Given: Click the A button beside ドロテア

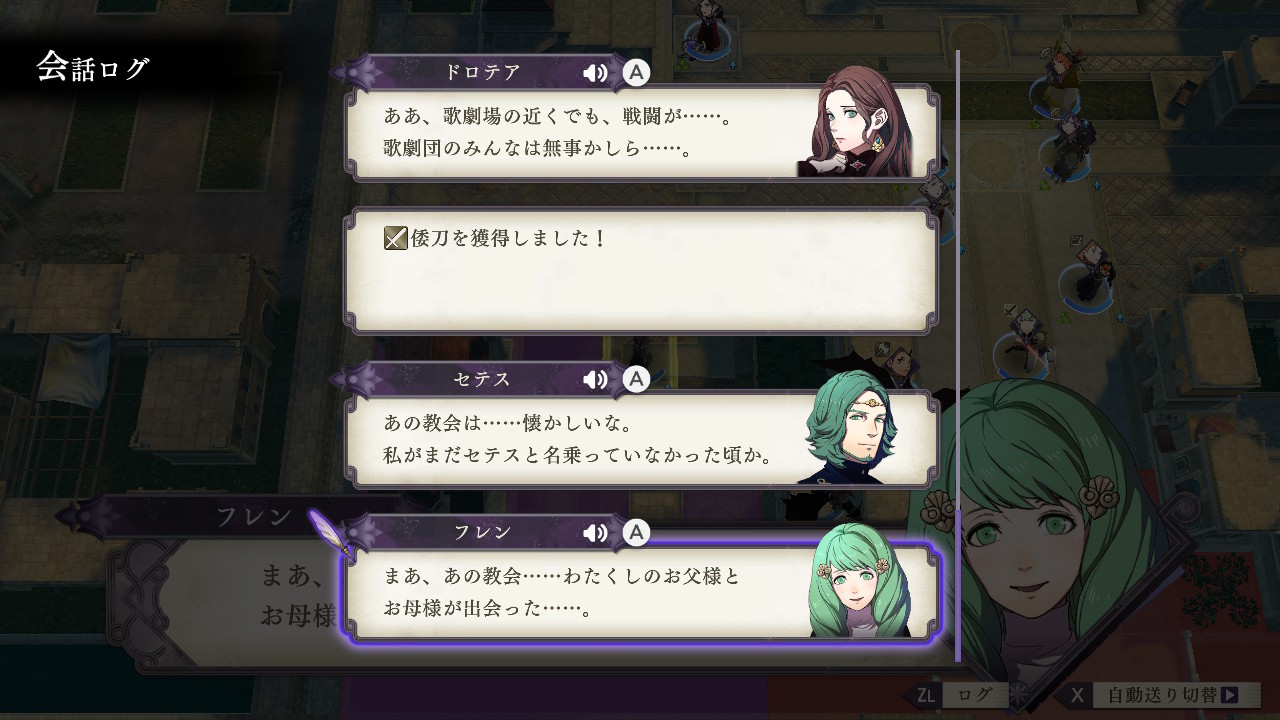Looking at the screenshot, I should pyautogui.click(x=636, y=72).
